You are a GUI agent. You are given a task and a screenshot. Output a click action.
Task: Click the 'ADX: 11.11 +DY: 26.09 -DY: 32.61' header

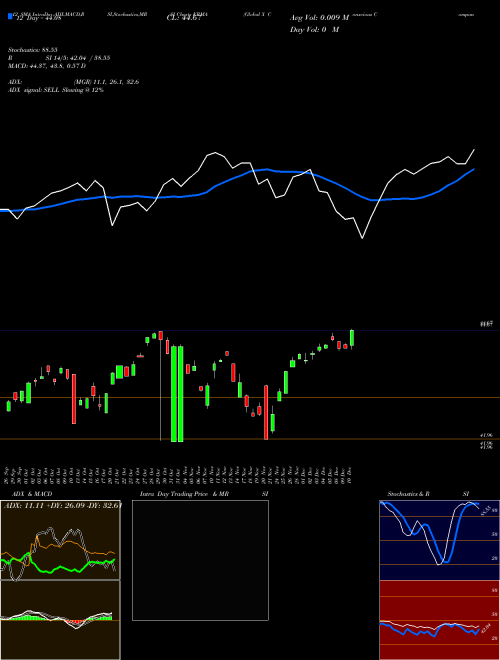(63, 505)
